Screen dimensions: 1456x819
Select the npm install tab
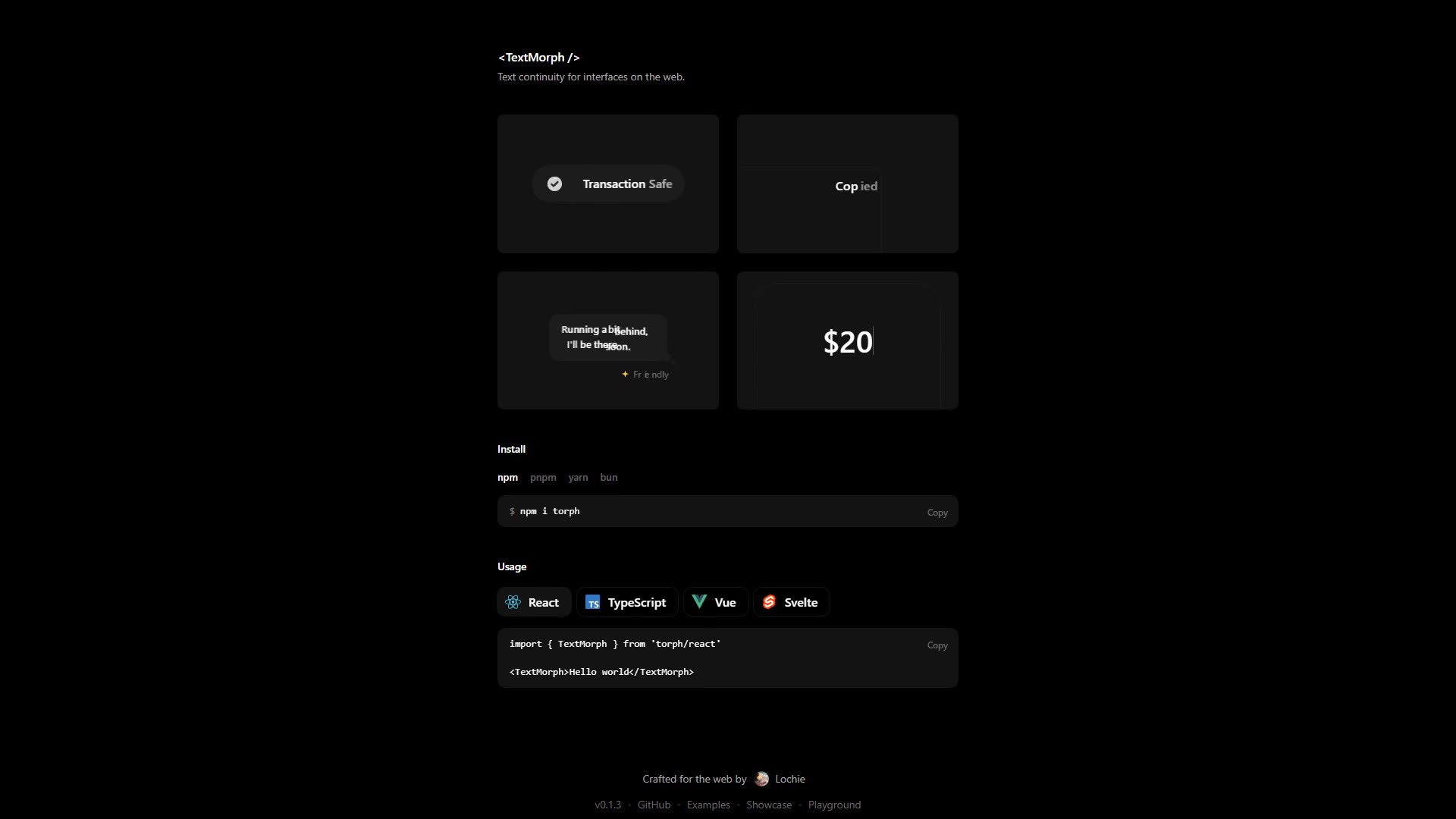[507, 477]
